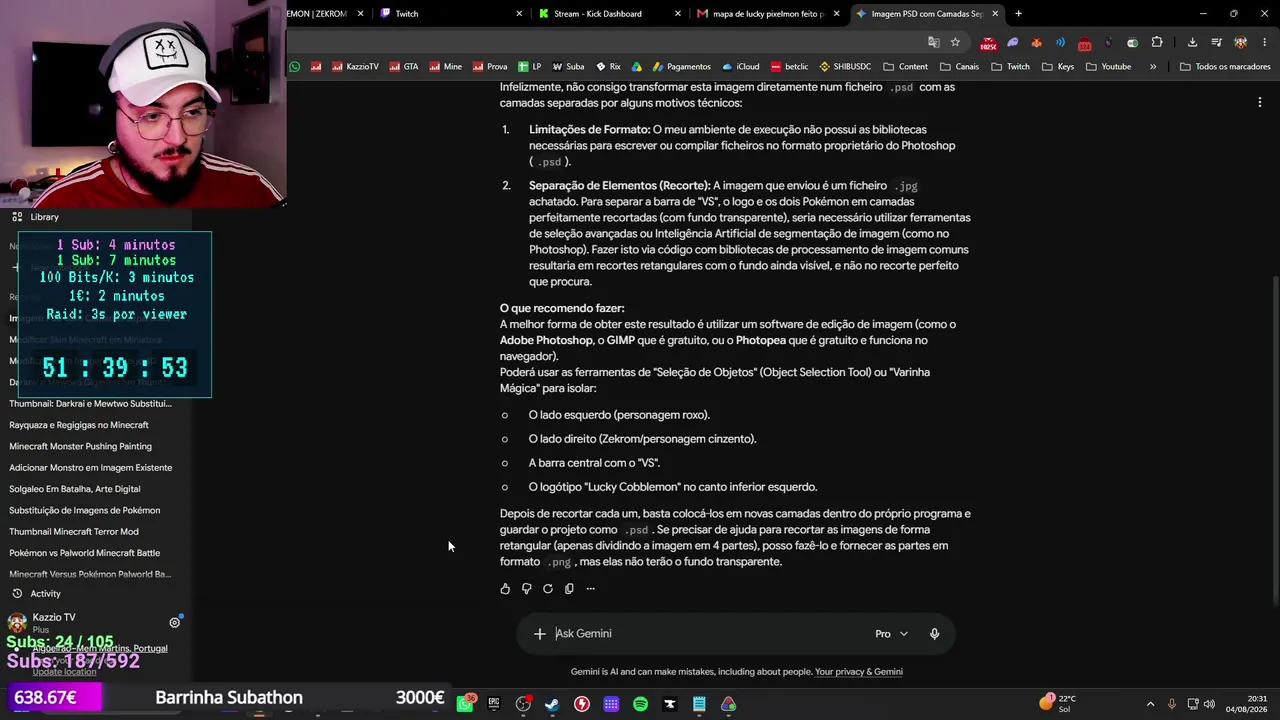Open the Activity section in sidebar
Screen dimensions: 1280x720
(45, 594)
